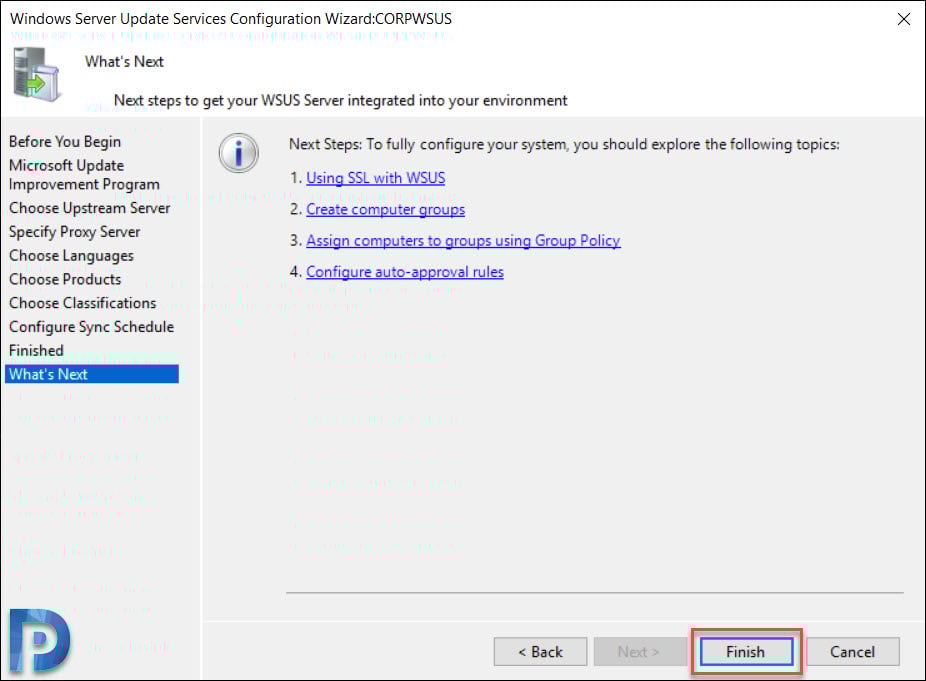Select the Configure Sync Schedule step
This screenshot has height=681, width=926.
[x=92, y=327]
